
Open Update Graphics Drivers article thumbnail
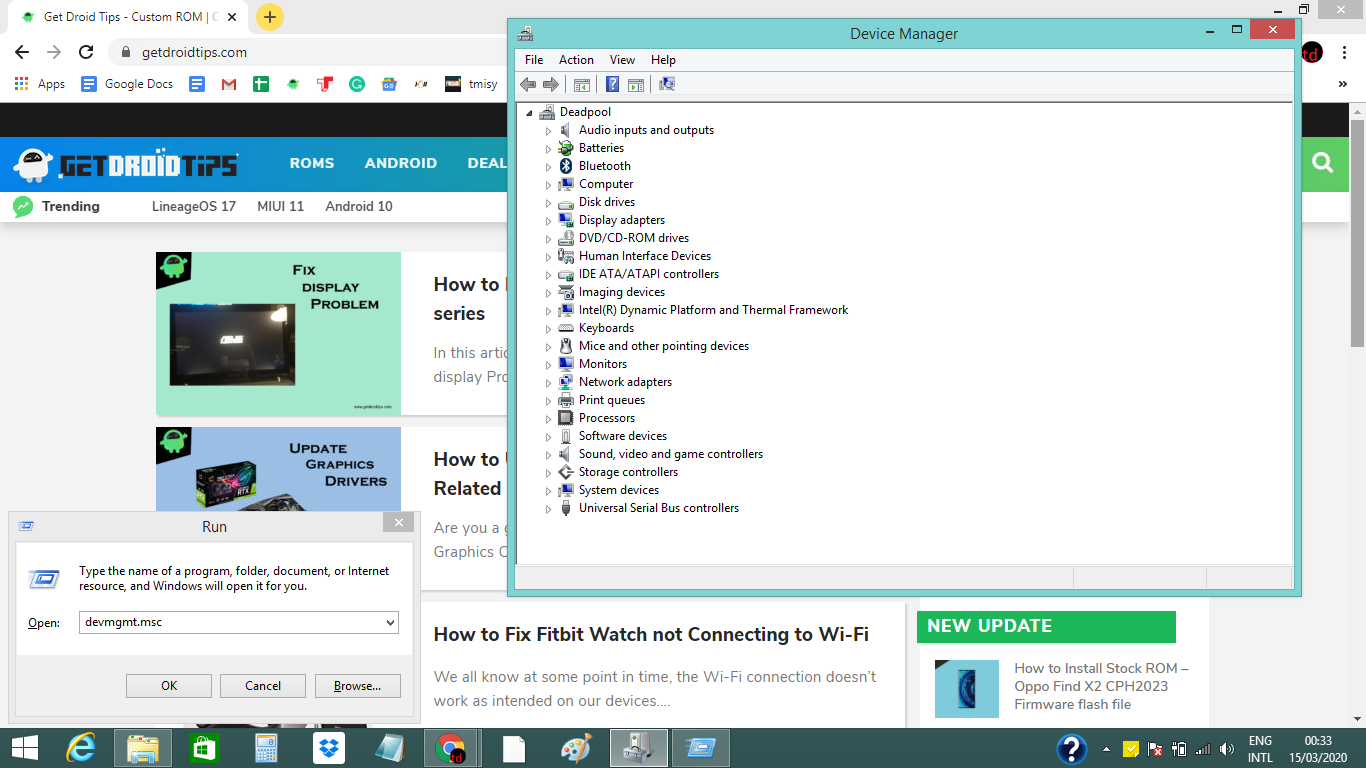tap(278, 470)
